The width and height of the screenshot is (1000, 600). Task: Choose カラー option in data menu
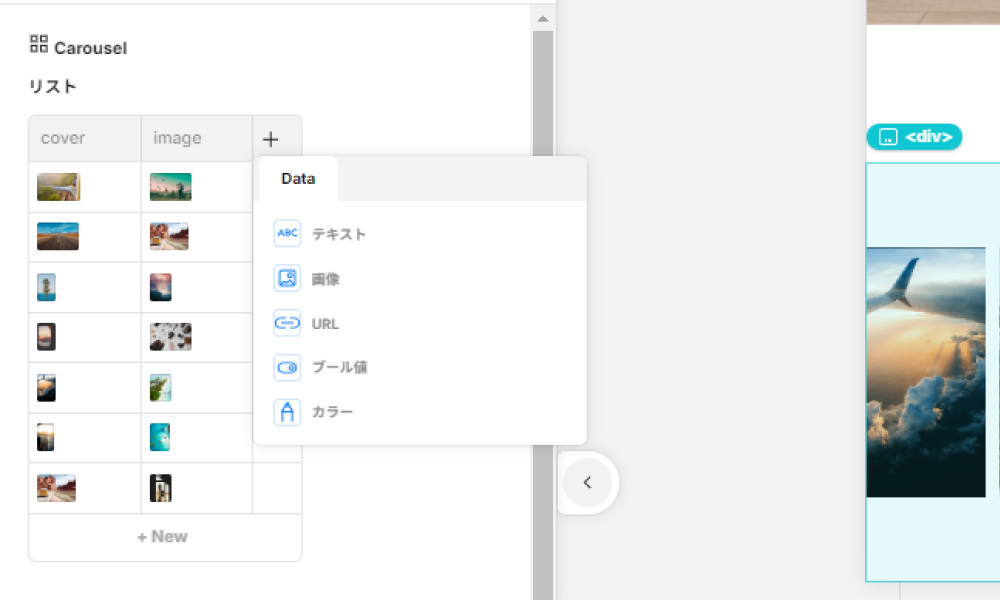pyautogui.click(x=332, y=412)
